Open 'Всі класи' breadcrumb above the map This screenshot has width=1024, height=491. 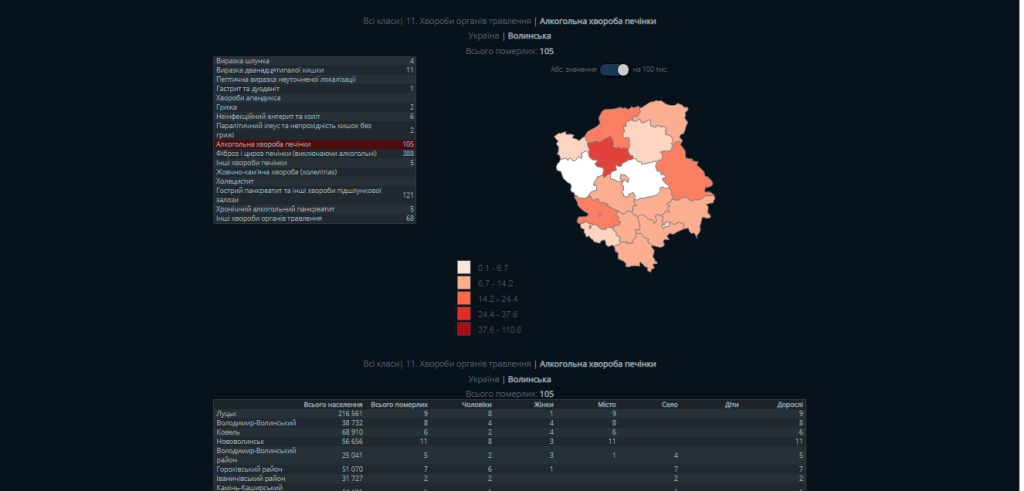(x=380, y=20)
